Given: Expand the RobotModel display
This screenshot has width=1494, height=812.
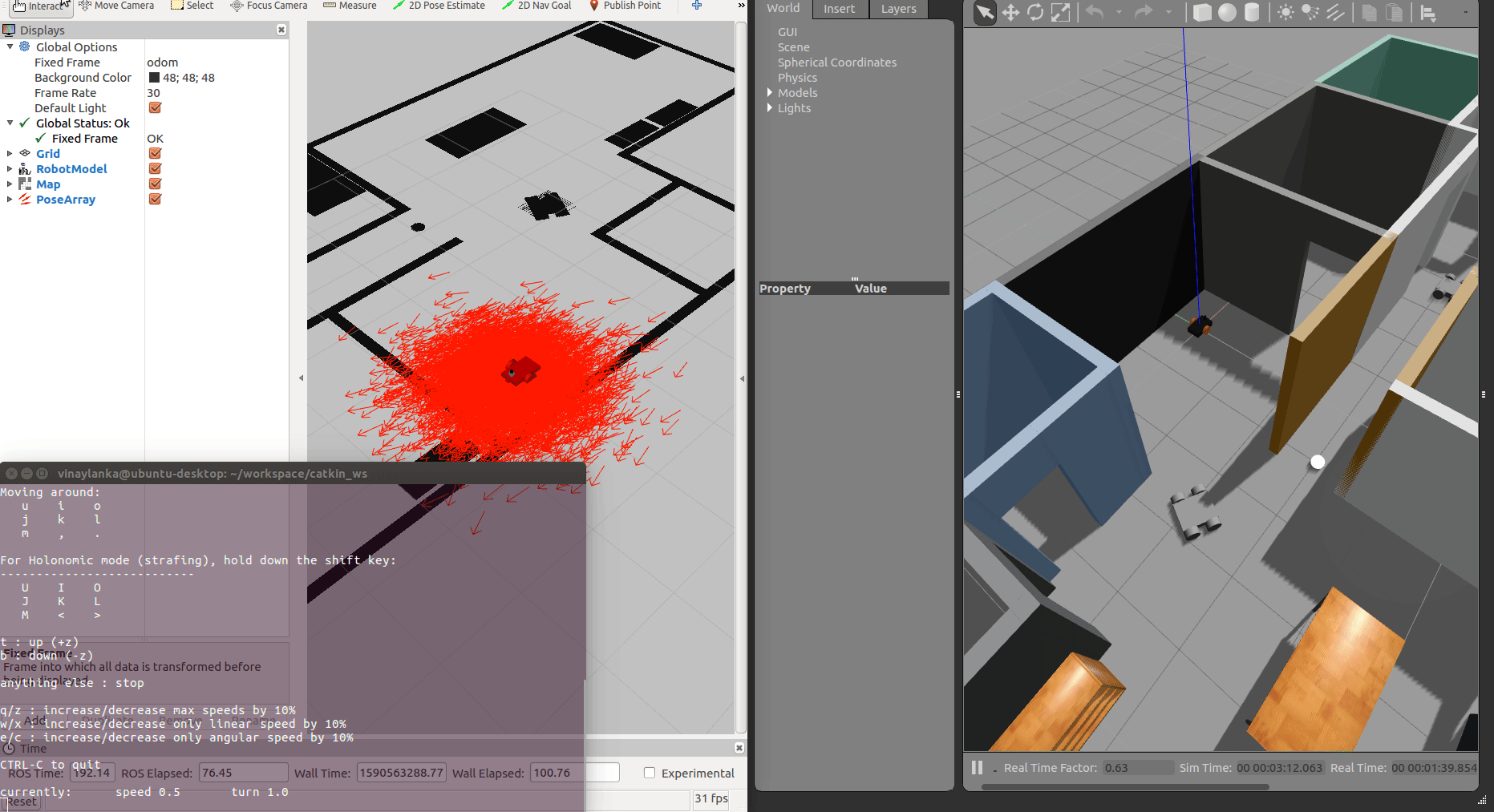Looking at the screenshot, I should [10, 168].
